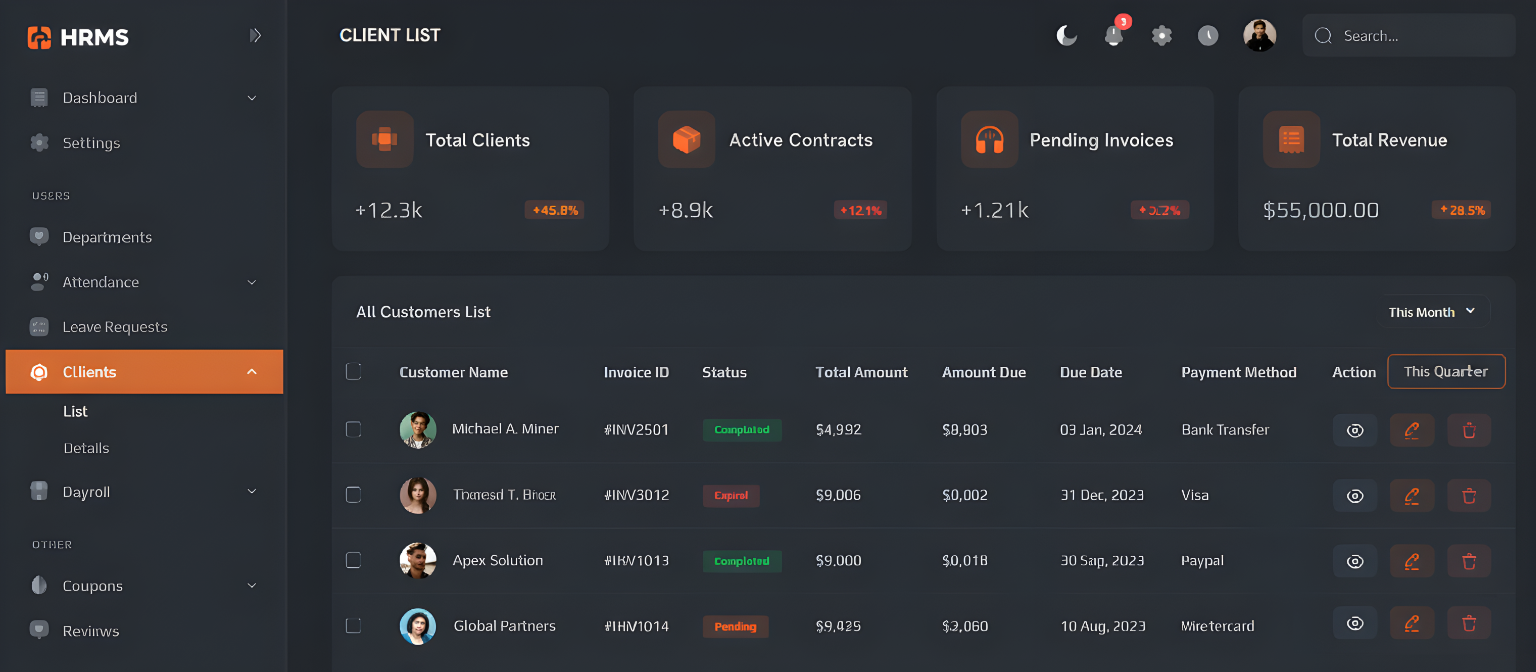Go to Leave Requests page
The height and width of the screenshot is (672, 1536).
tap(115, 327)
